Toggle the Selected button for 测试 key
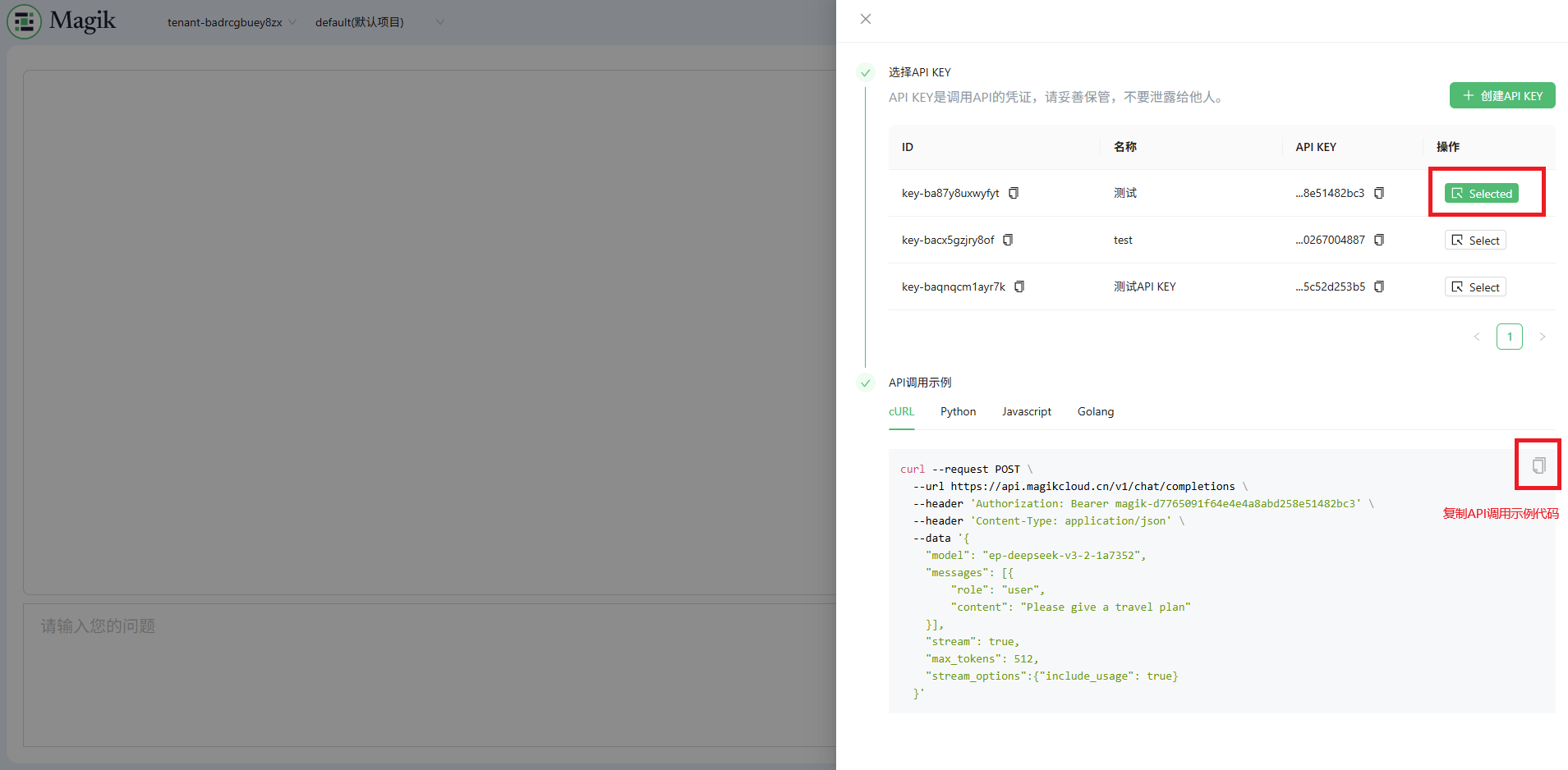The image size is (1568, 770). coord(1481,194)
